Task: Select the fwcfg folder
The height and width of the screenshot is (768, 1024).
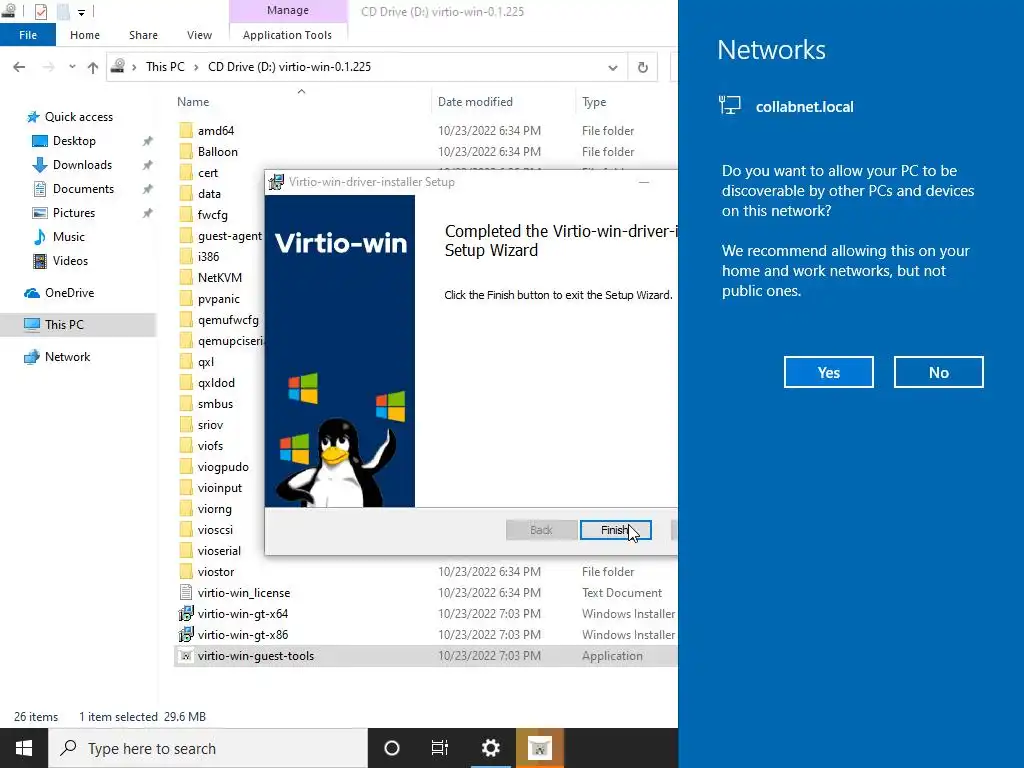Action: (212, 215)
